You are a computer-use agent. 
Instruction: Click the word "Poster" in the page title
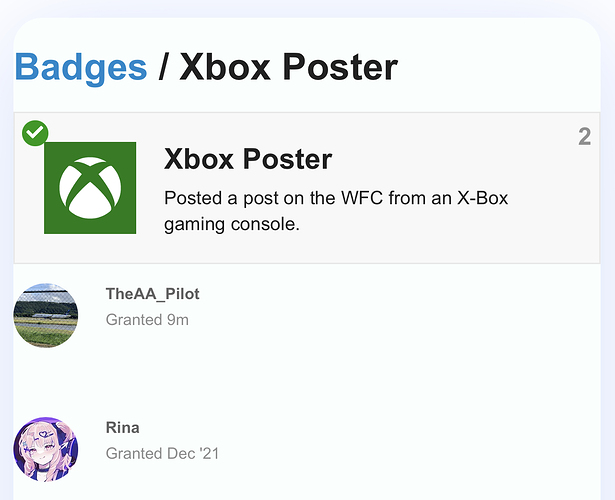[340, 68]
